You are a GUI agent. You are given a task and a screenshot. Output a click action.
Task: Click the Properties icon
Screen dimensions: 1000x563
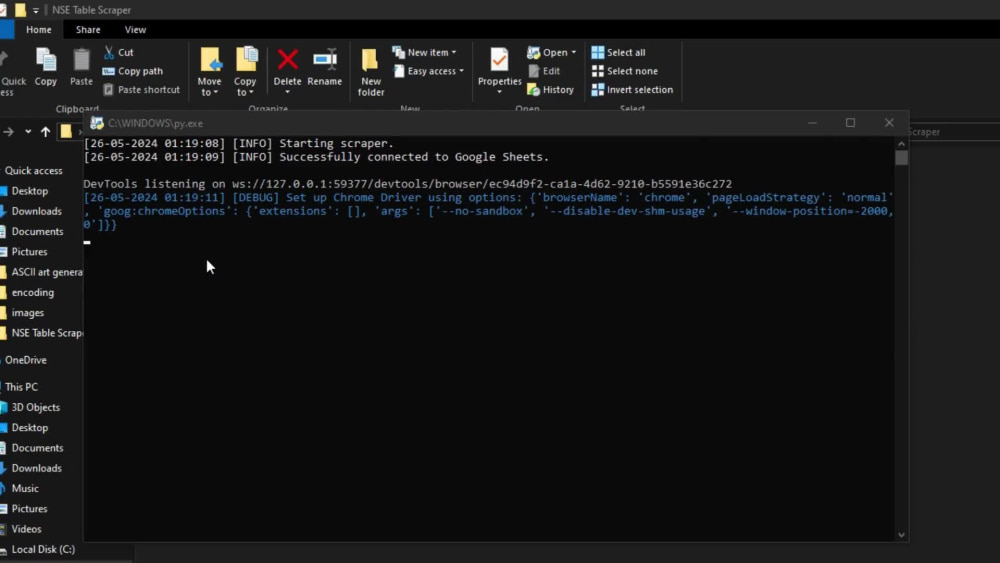coord(499,61)
